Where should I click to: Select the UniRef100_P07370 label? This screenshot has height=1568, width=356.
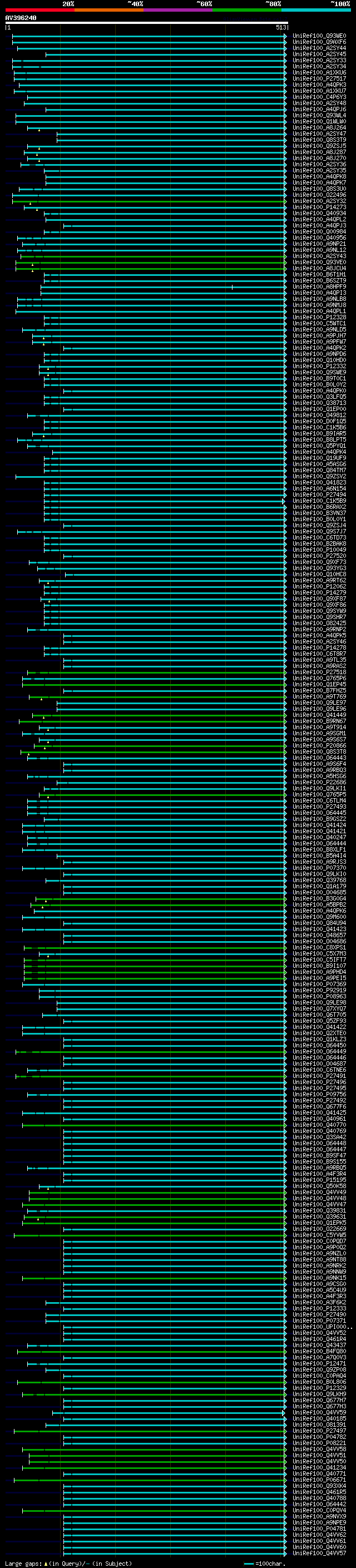click(319, 868)
